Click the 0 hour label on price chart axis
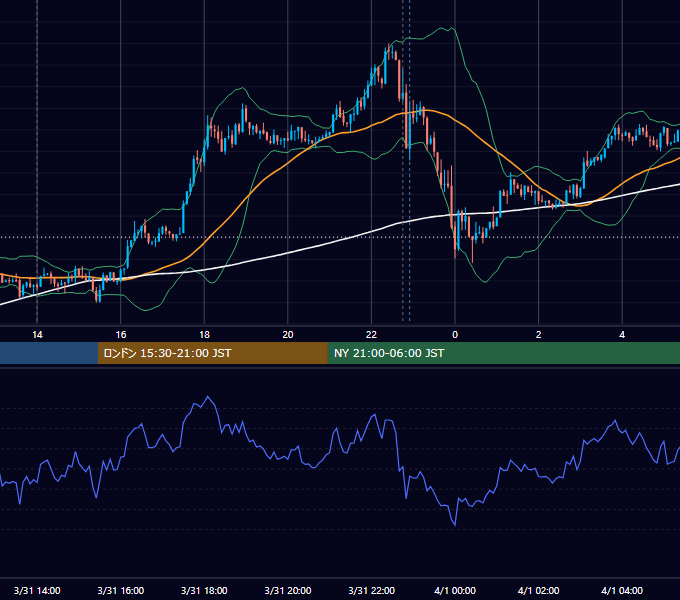The image size is (680, 600). (455, 335)
